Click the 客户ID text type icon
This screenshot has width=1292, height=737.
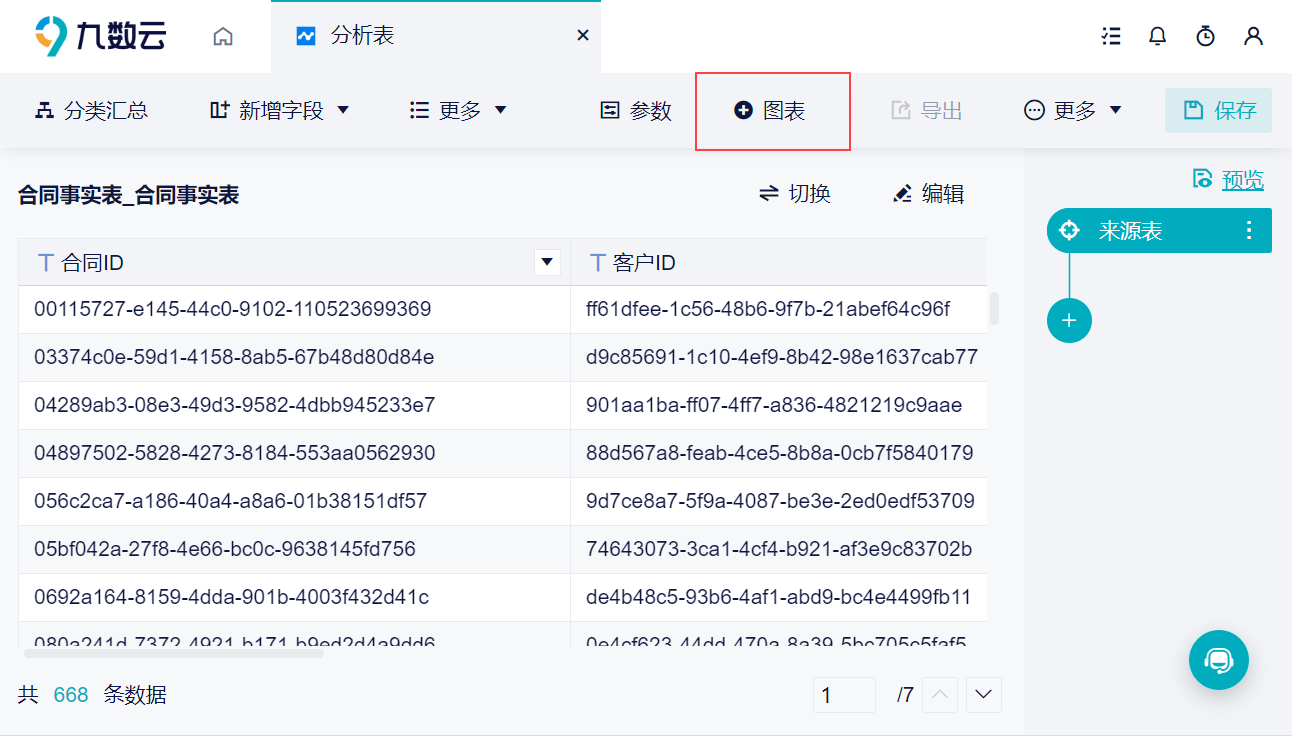click(x=597, y=263)
